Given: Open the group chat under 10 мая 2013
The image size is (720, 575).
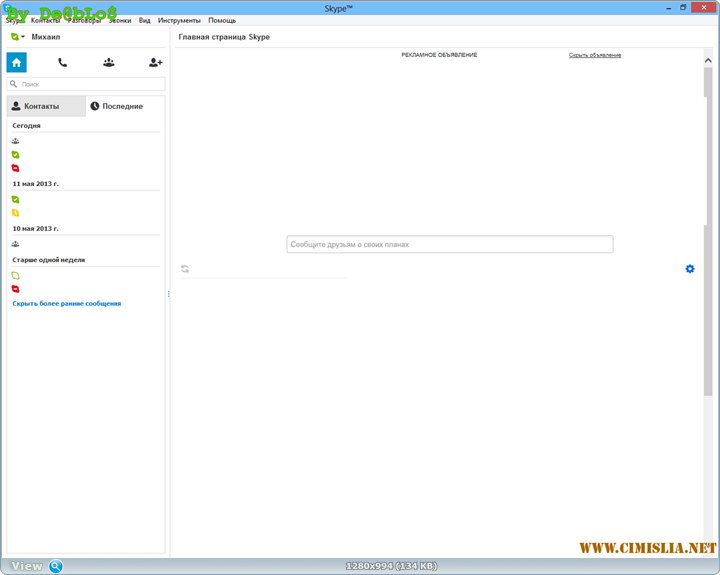Looking at the screenshot, I should 15,244.
